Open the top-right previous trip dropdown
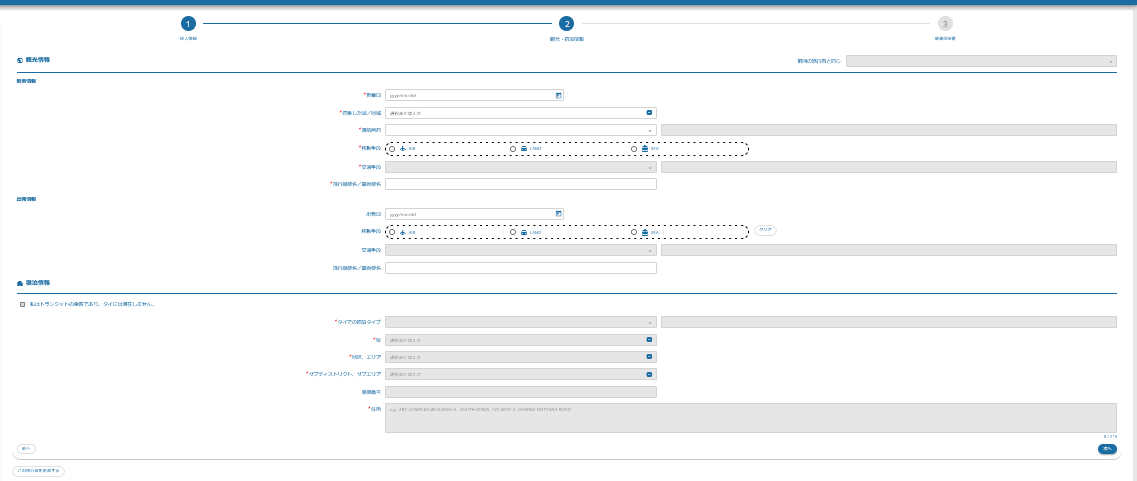The height and width of the screenshot is (481, 1137). tap(980, 61)
